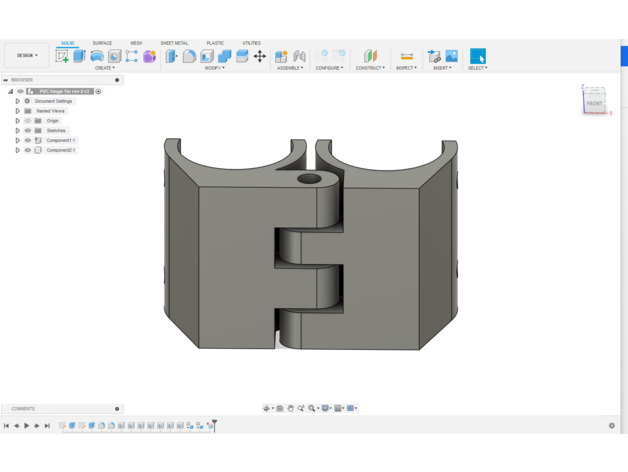
Task: Show the Origin folder with eye icon
Action: [28, 121]
